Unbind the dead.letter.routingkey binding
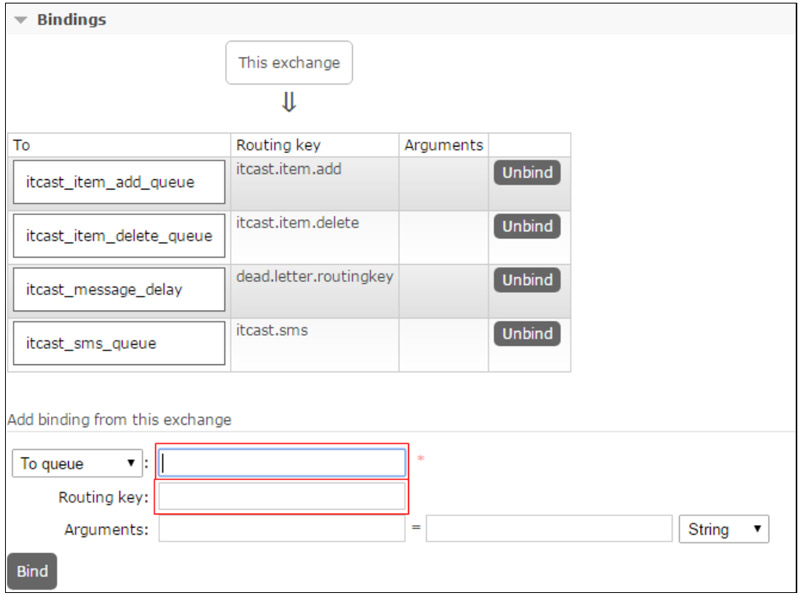 tap(527, 280)
